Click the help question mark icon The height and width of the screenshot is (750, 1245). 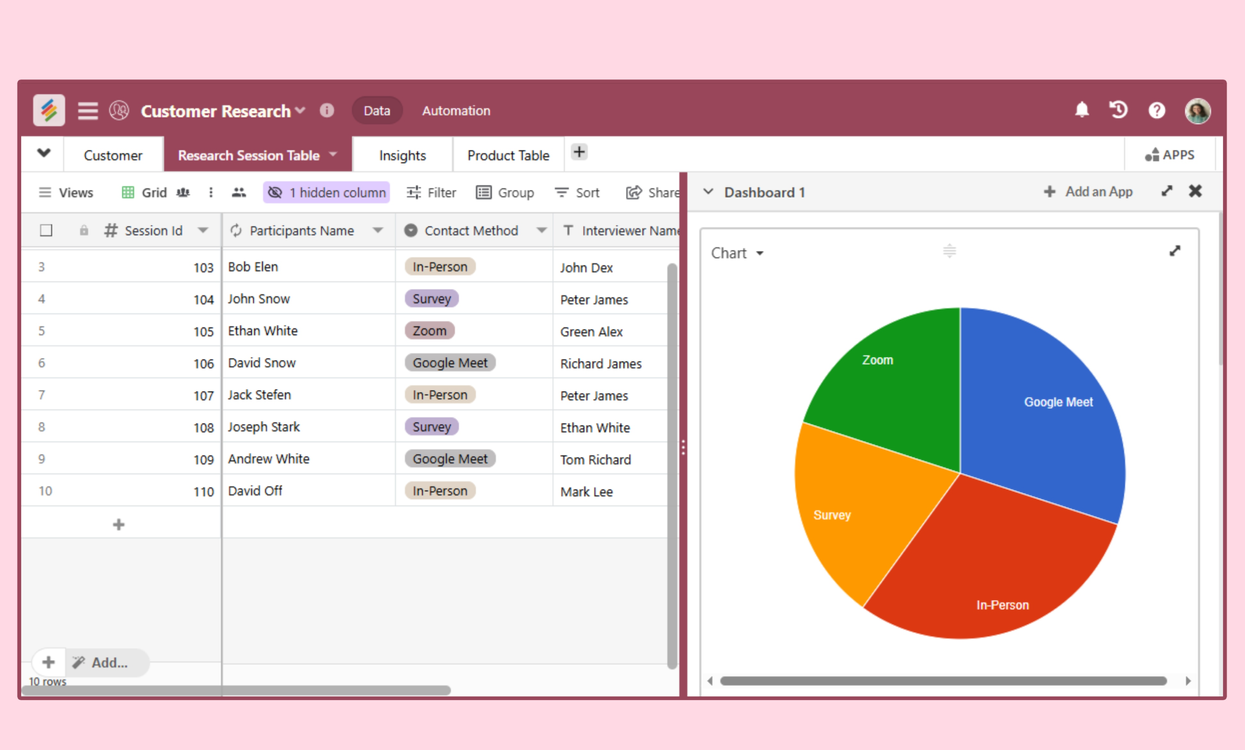click(x=1157, y=111)
